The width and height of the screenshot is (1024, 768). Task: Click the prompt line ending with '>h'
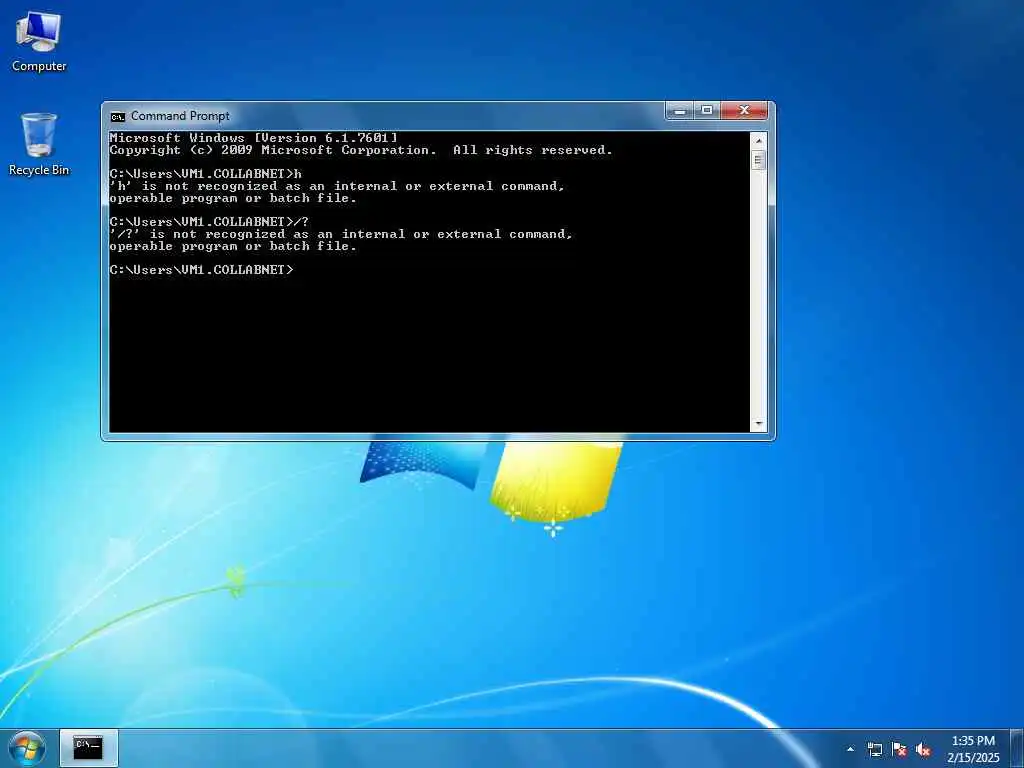(206, 174)
